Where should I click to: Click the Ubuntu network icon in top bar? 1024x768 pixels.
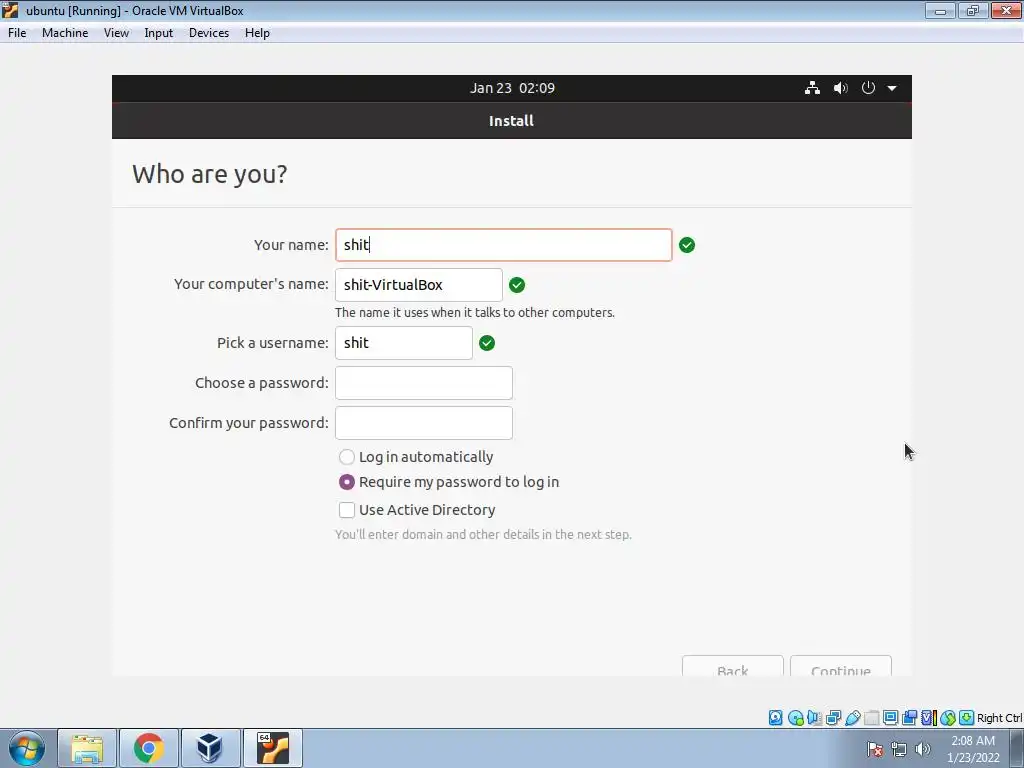[812, 88]
